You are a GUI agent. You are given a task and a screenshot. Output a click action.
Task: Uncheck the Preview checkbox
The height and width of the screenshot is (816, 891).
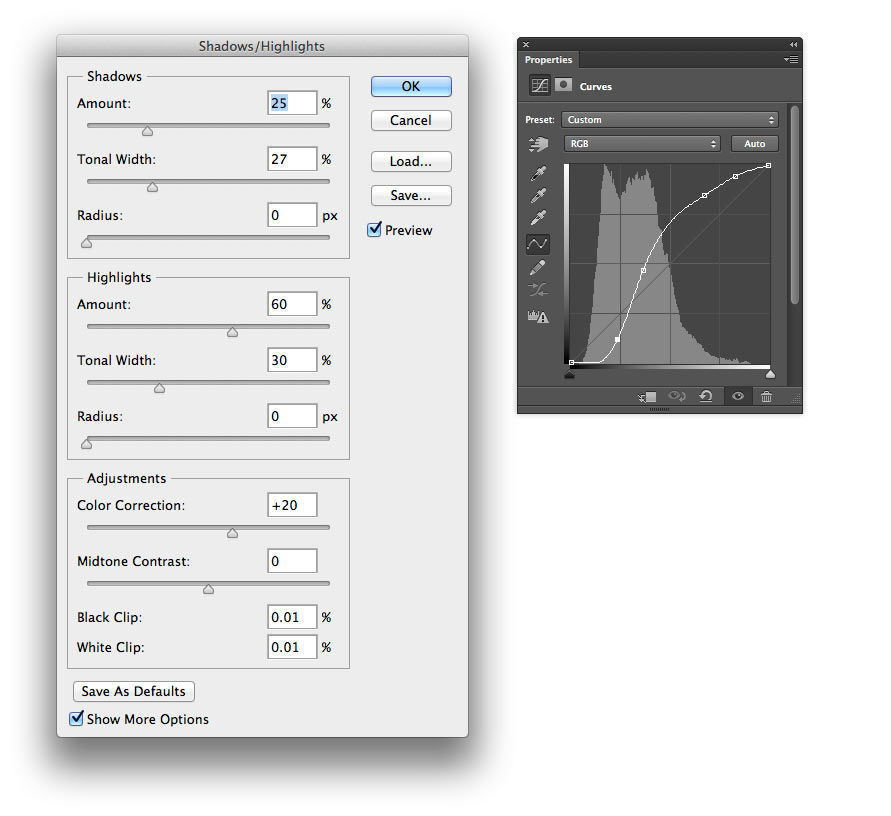point(374,230)
